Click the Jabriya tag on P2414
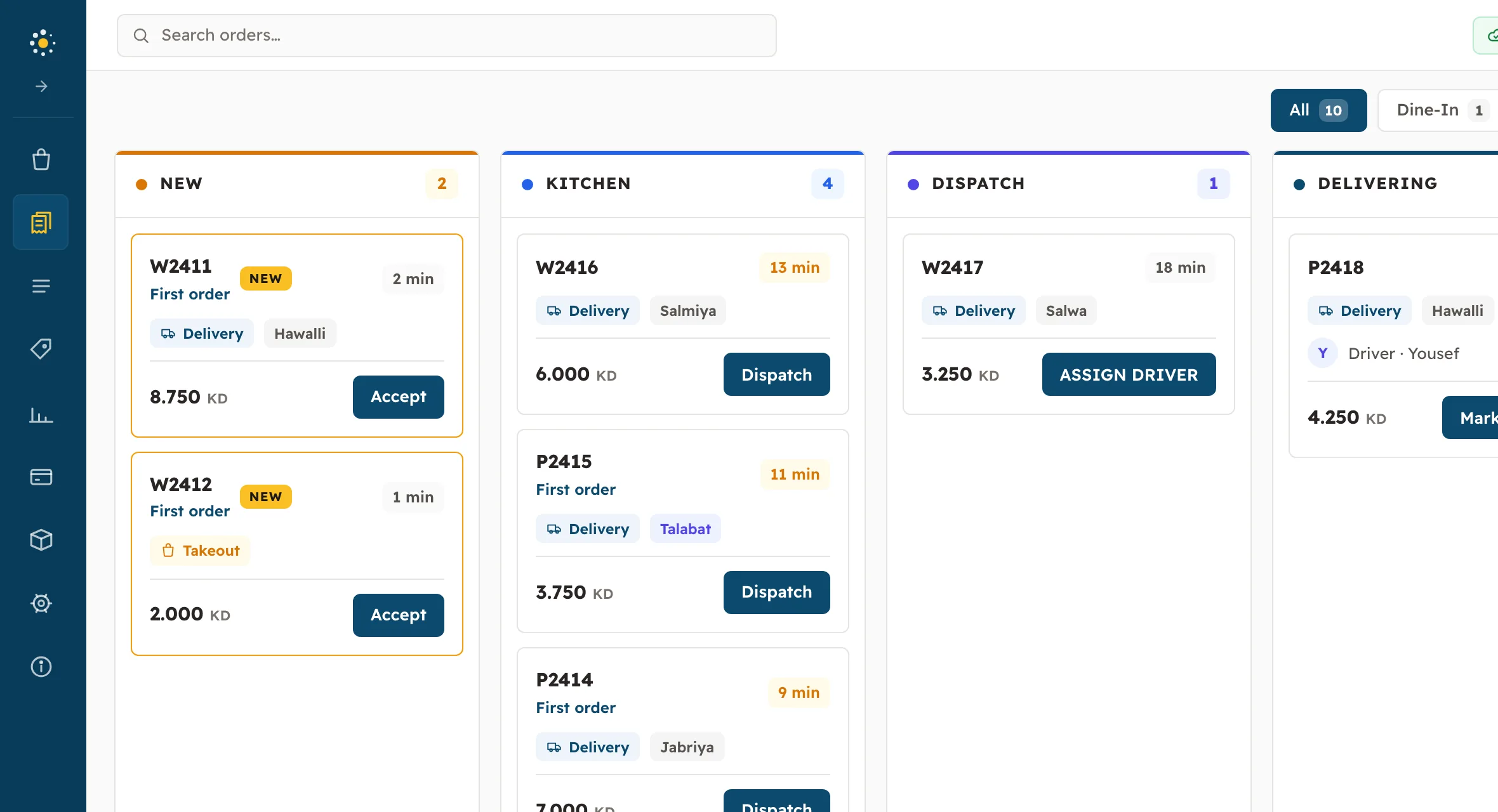1498x812 pixels. tap(687, 747)
